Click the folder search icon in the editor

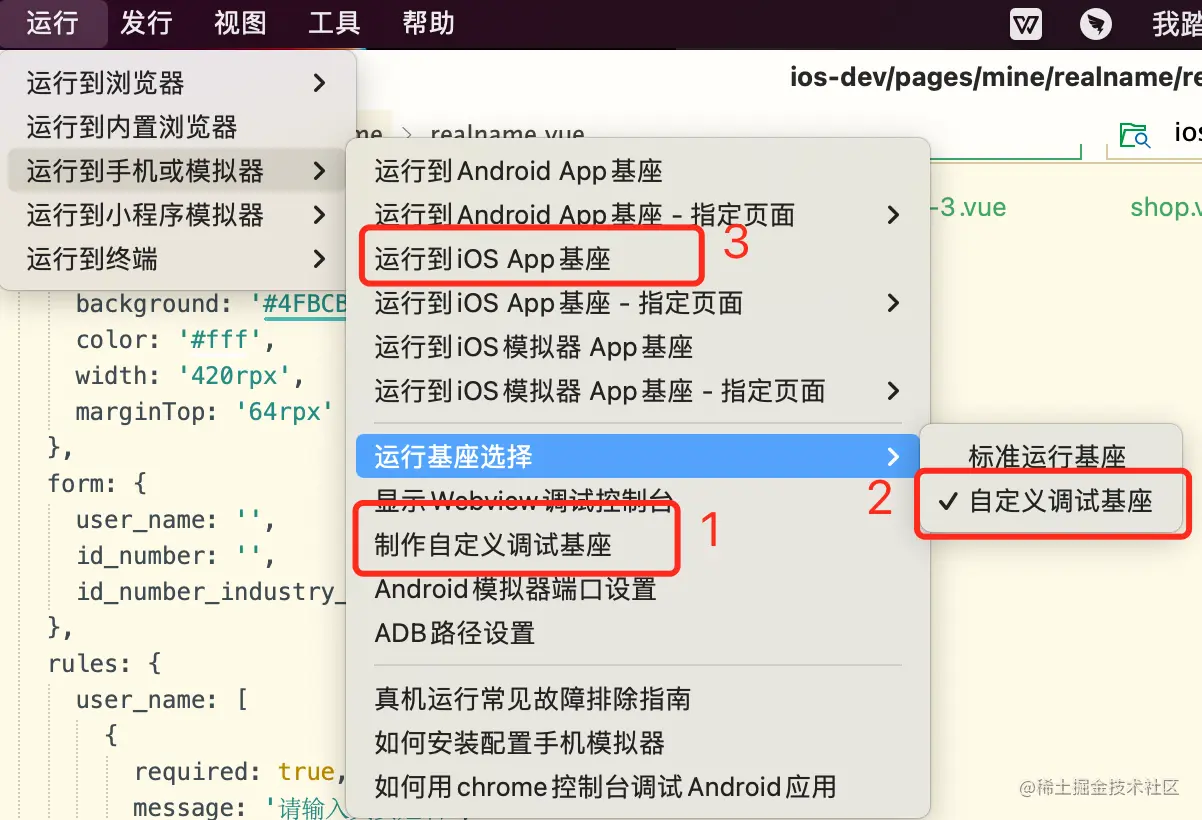[1134, 134]
